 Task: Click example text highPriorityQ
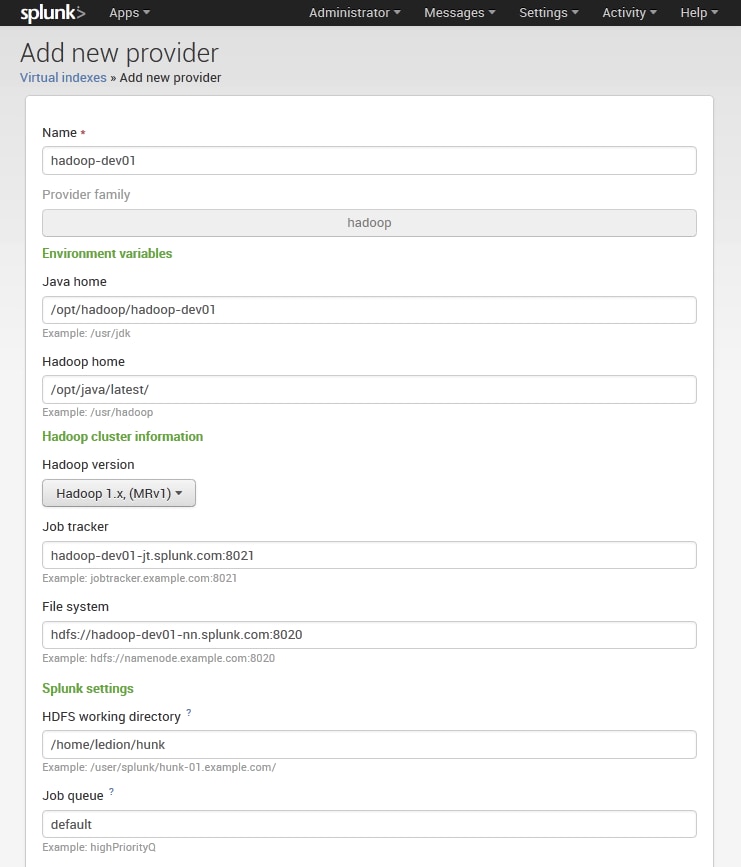[x=123, y=847]
